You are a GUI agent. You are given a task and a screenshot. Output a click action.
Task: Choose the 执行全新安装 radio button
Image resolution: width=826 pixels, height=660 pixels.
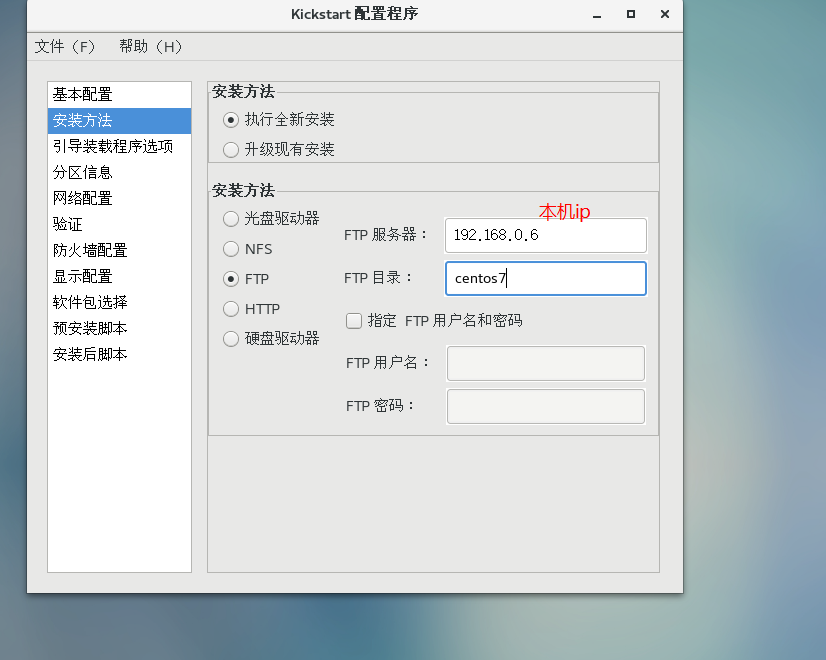[x=231, y=120]
